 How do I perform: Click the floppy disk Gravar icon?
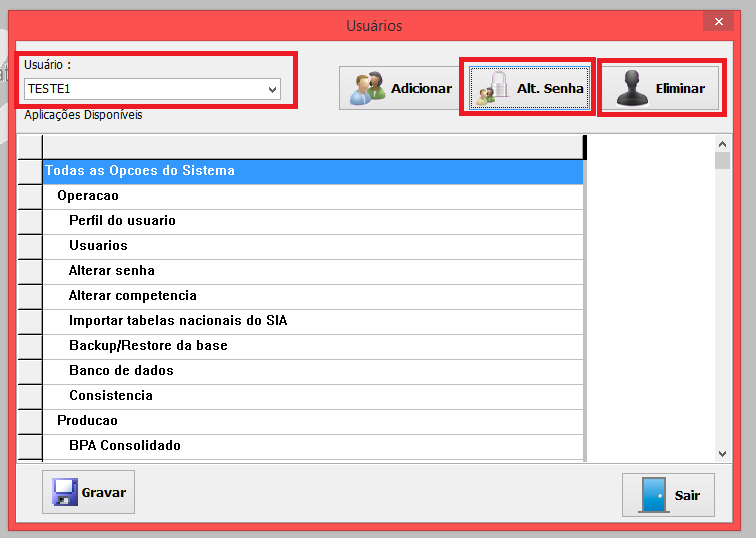pyautogui.click(x=64, y=492)
